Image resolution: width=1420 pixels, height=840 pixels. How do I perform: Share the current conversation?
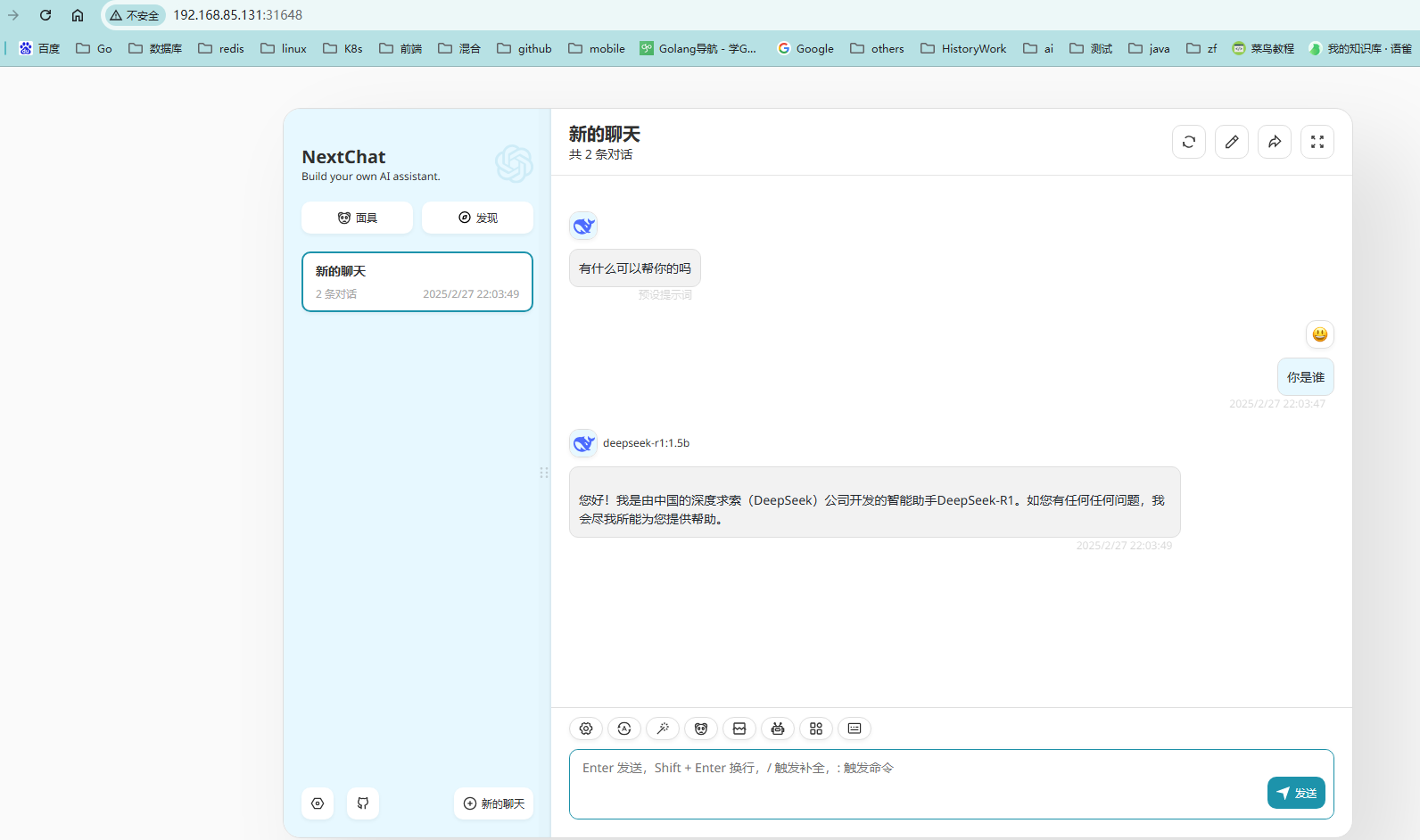point(1275,142)
